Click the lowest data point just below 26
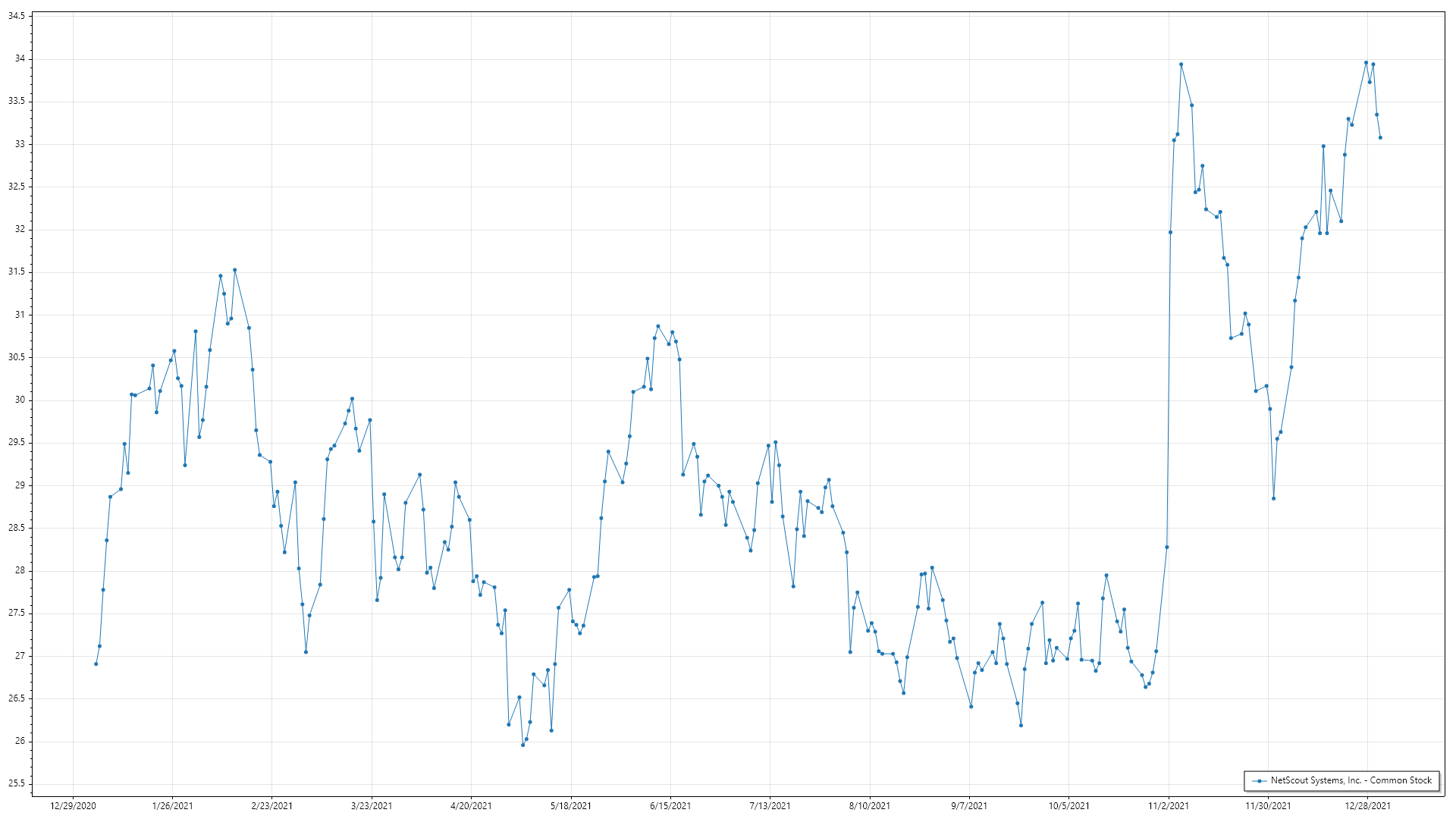 point(522,745)
